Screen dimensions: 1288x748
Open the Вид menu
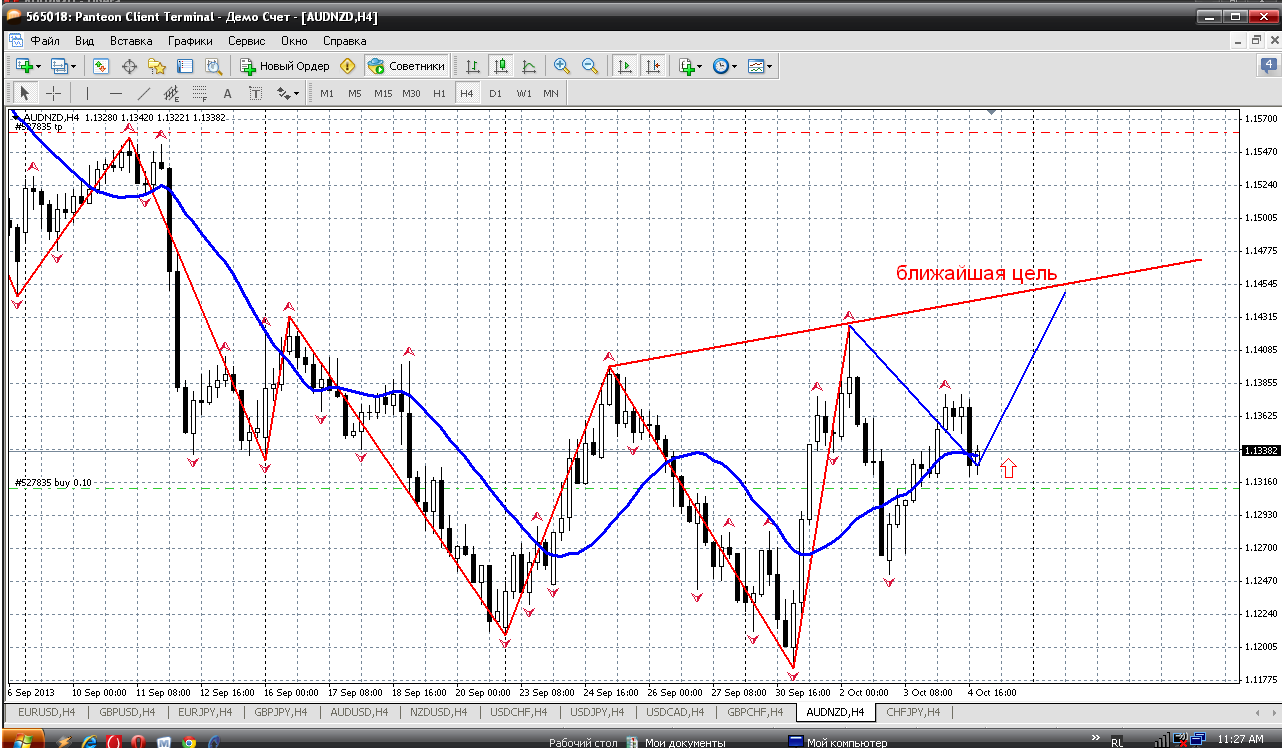coord(84,41)
